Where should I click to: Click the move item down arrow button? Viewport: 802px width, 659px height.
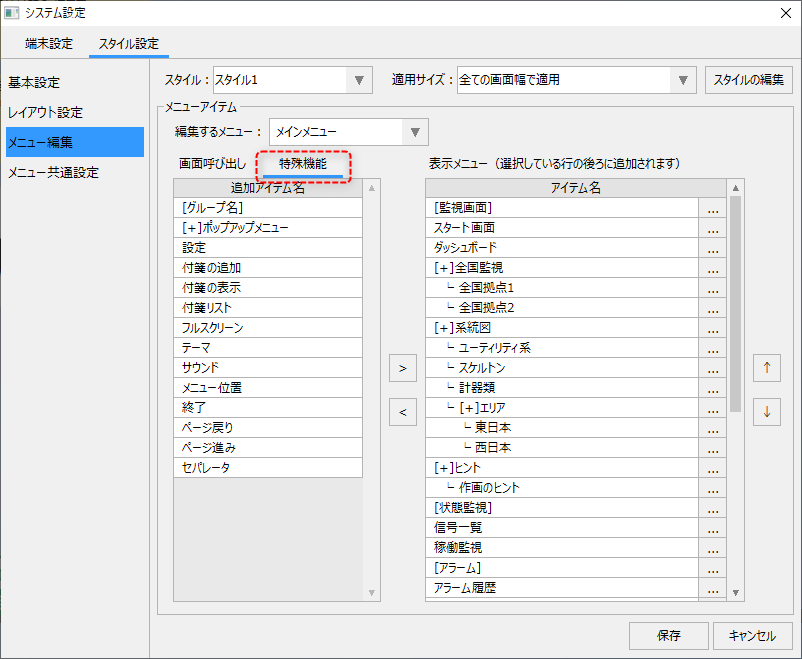pyautogui.click(x=767, y=411)
